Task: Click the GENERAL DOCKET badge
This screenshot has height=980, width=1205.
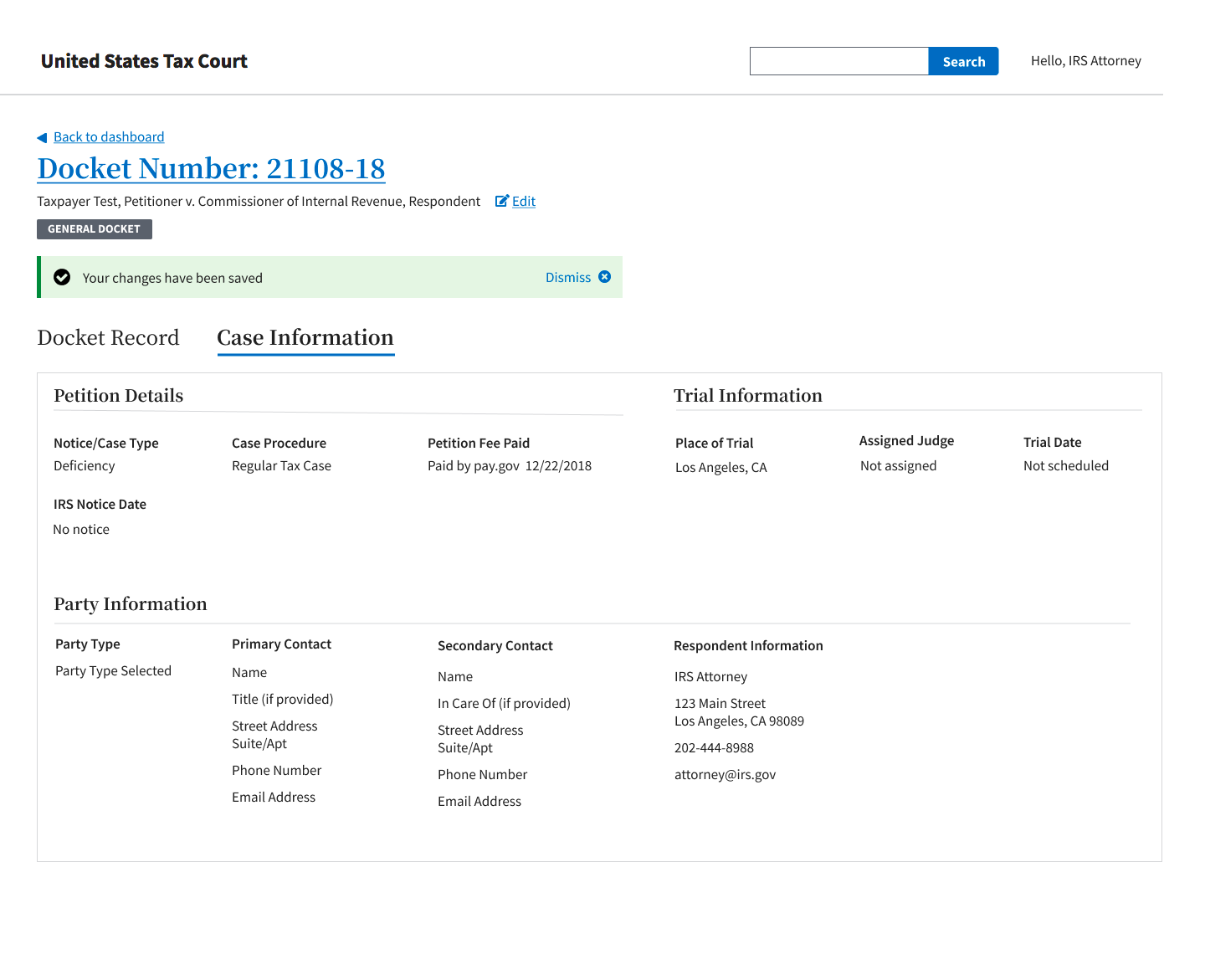Action: click(x=95, y=229)
